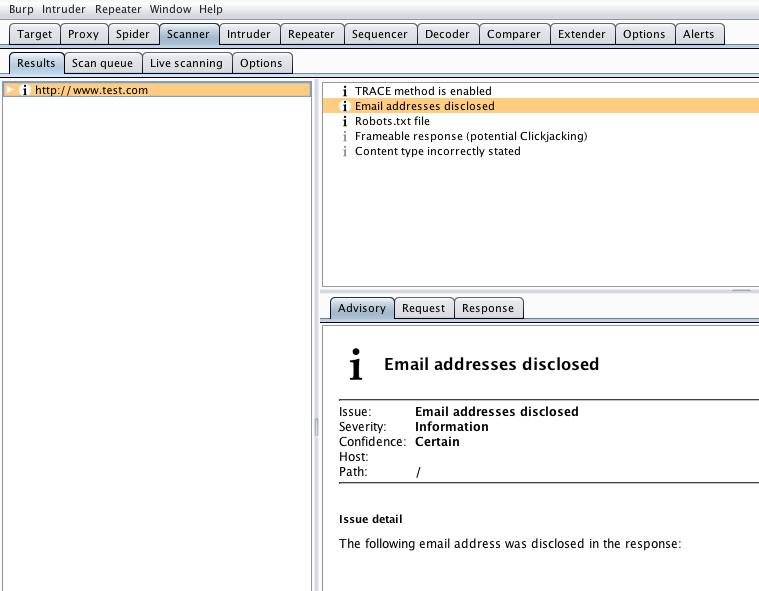Click info icon beside Frameable response issue
This screenshot has height=591, width=759.
click(x=345, y=136)
